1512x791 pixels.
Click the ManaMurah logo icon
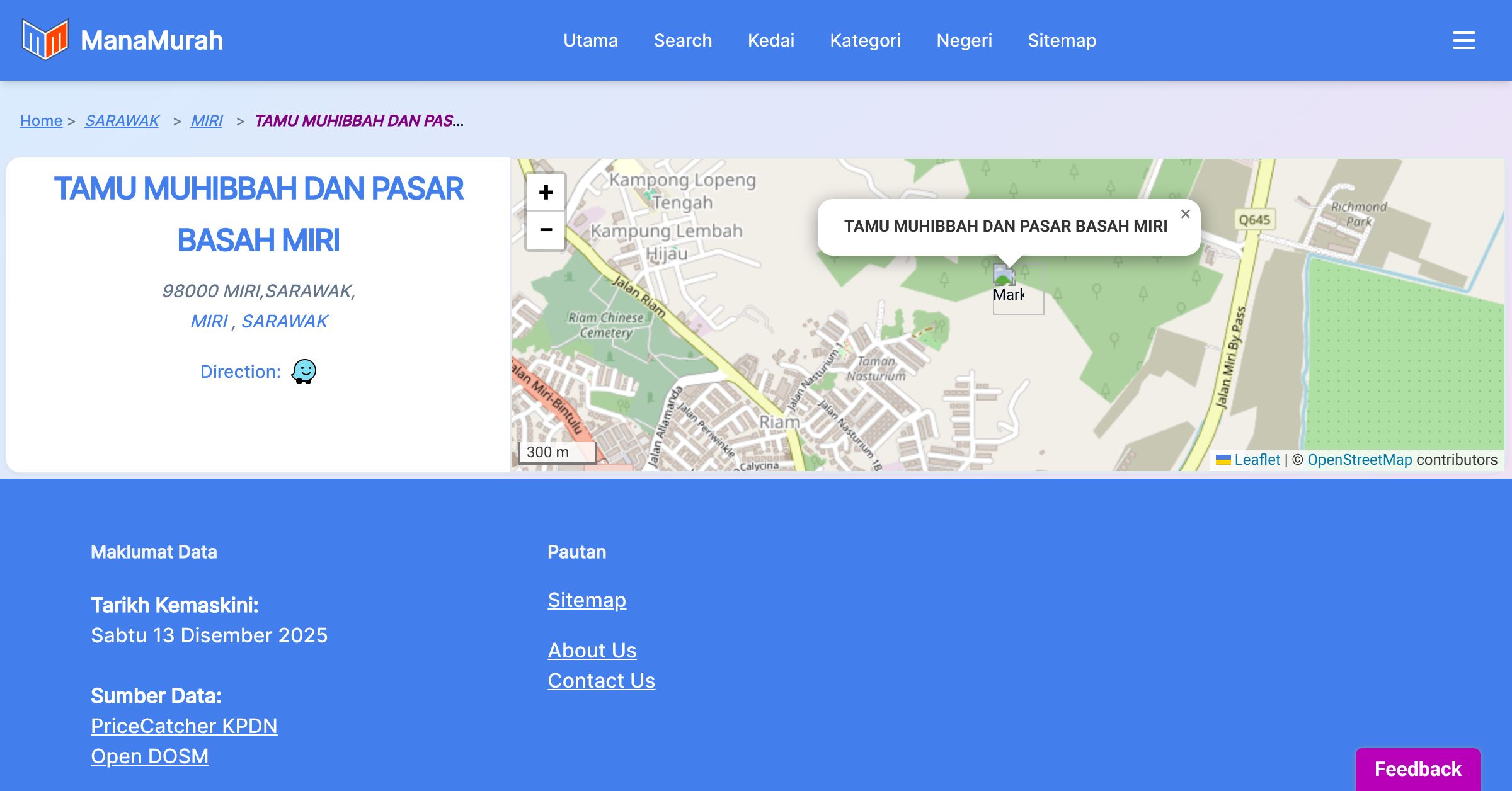coord(44,40)
